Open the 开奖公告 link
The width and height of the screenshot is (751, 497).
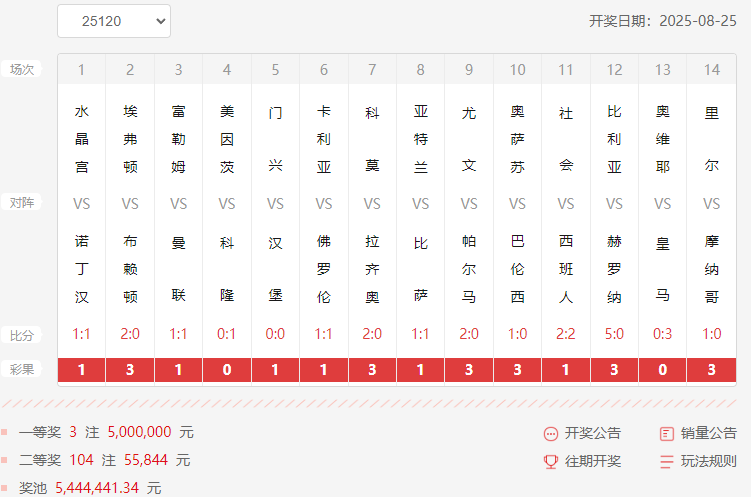(x=592, y=433)
